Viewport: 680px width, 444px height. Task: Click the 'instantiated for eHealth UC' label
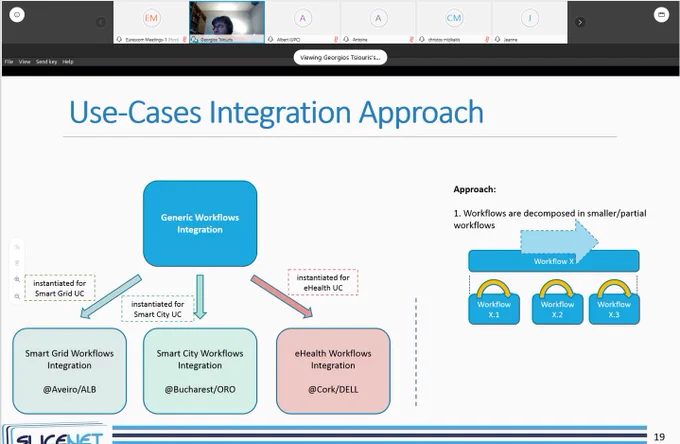(x=323, y=282)
